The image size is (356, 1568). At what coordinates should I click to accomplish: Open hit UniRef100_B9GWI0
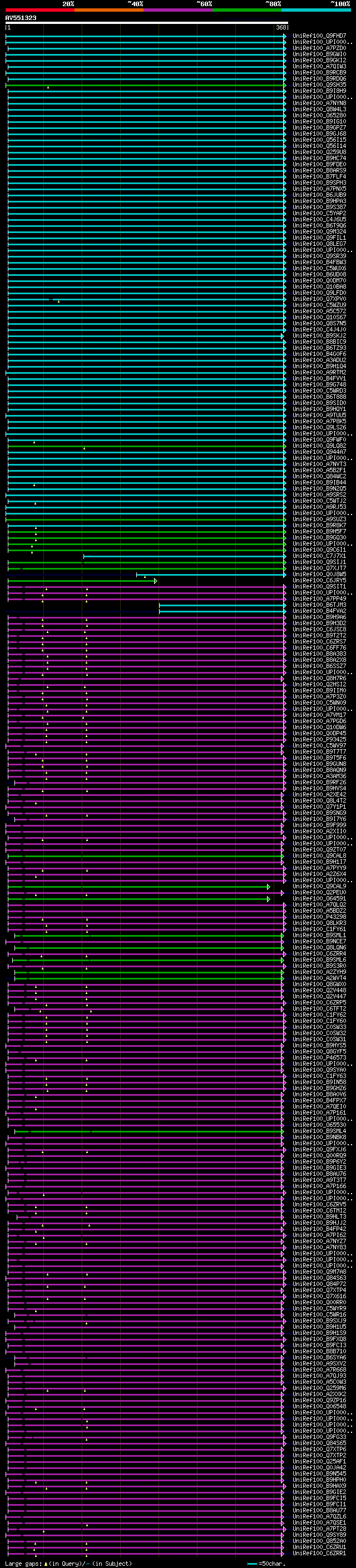pos(319,54)
